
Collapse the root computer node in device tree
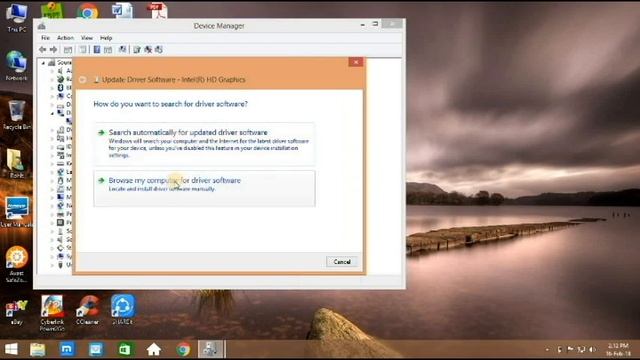44,63
